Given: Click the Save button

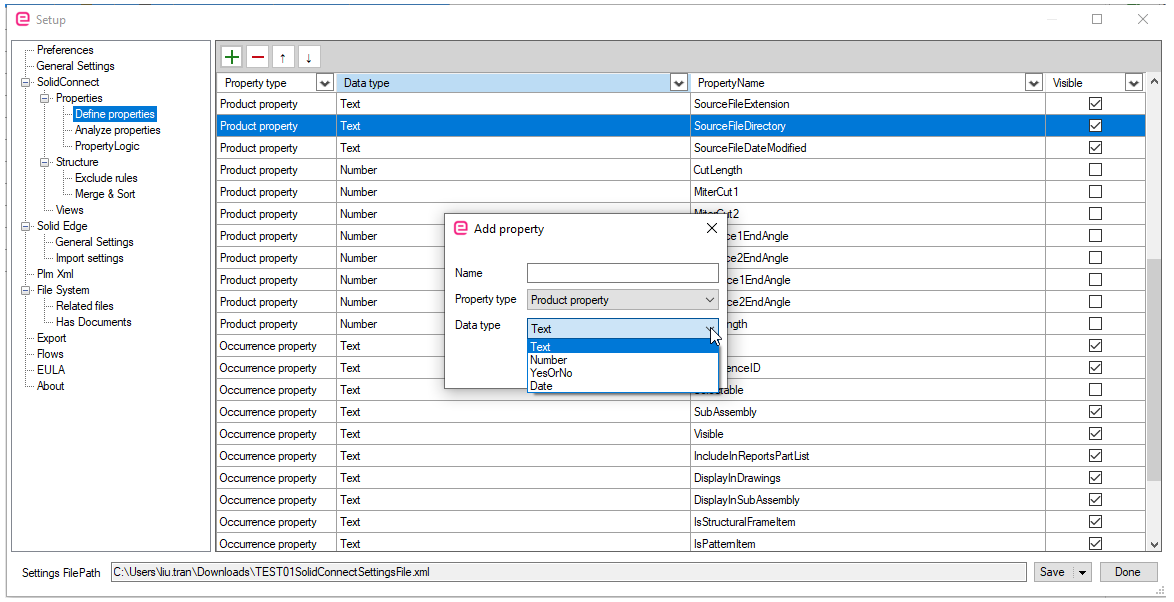Looking at the screenshot, I should coord(1053,572).
